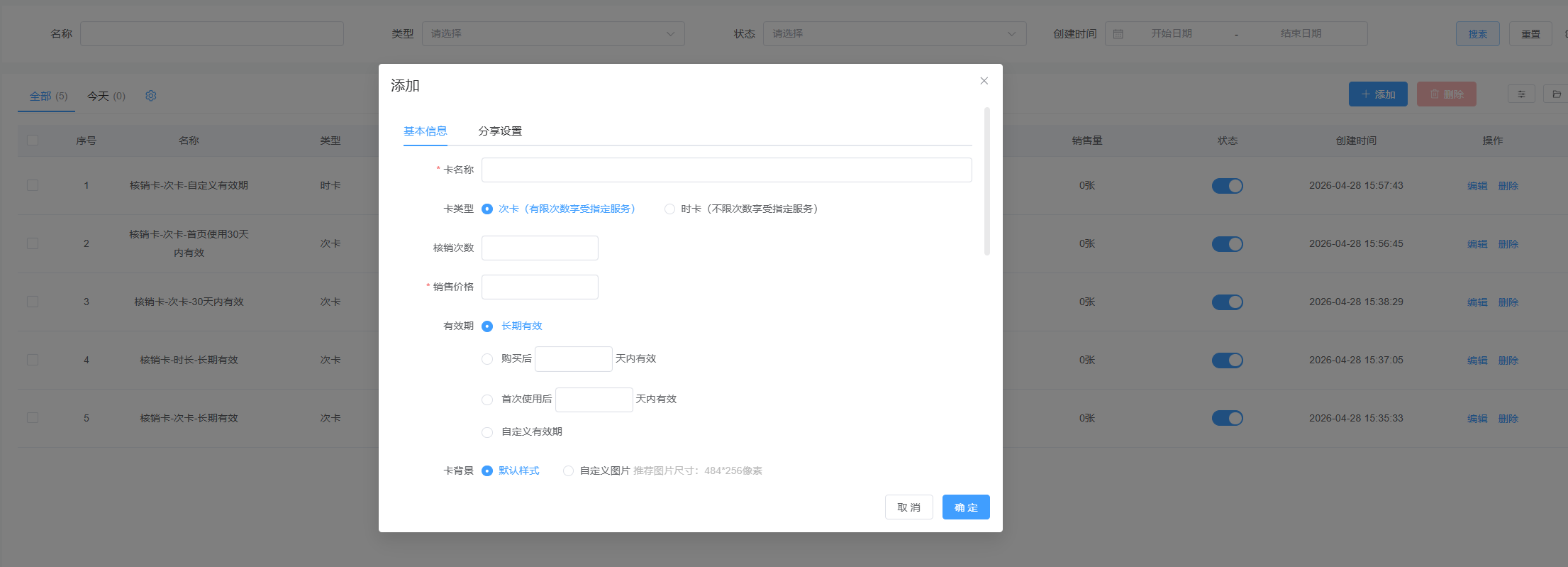The image size is (1568, 567).
Task: Click 删除 link for row created 15:37:05
Action: (1508, 360)
